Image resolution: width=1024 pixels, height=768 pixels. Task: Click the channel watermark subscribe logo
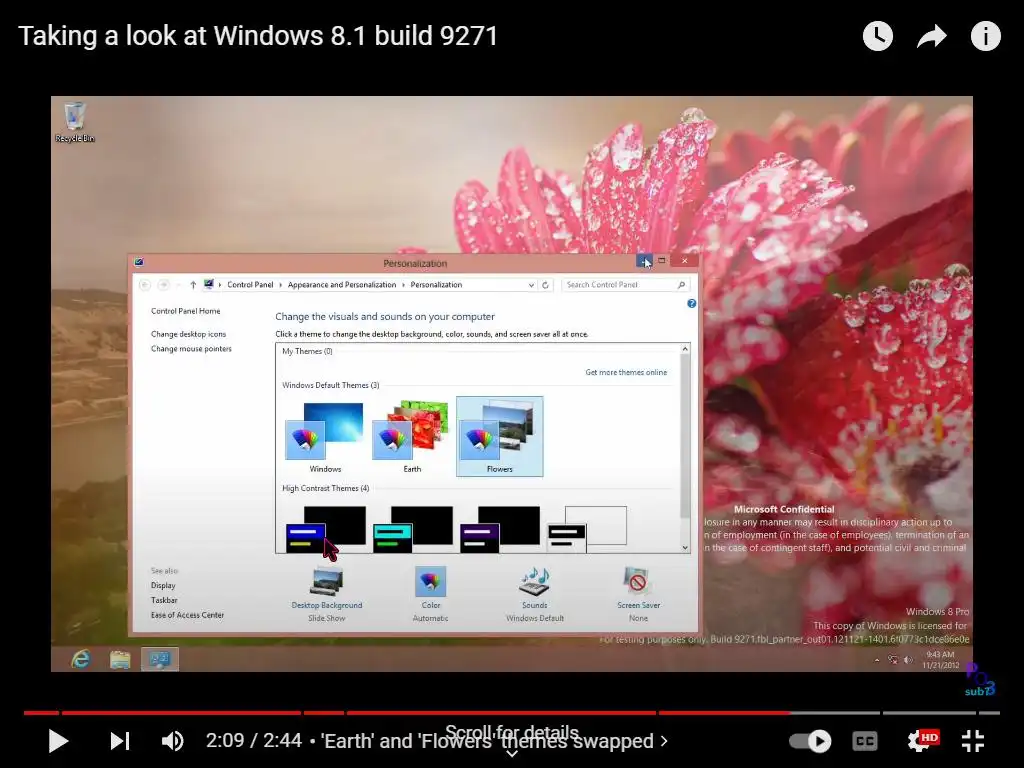[980, 680]
